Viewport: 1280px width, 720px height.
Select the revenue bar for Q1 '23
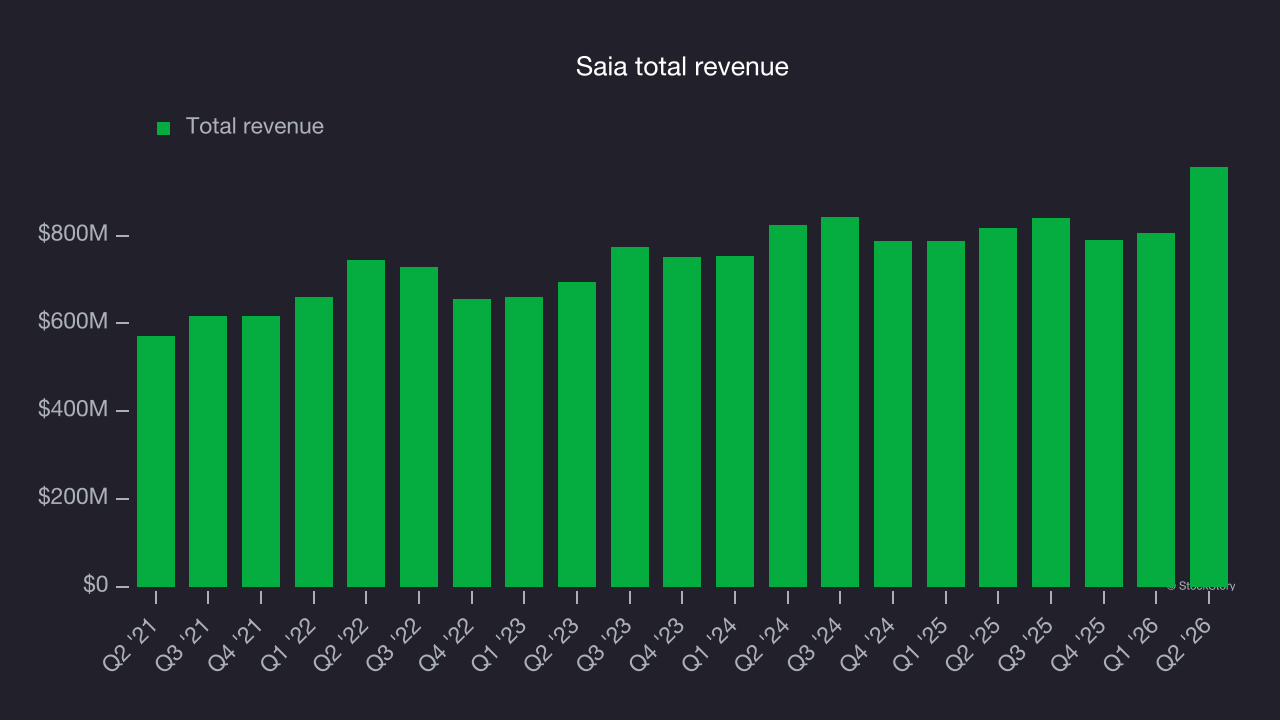[x=524, y=442]
